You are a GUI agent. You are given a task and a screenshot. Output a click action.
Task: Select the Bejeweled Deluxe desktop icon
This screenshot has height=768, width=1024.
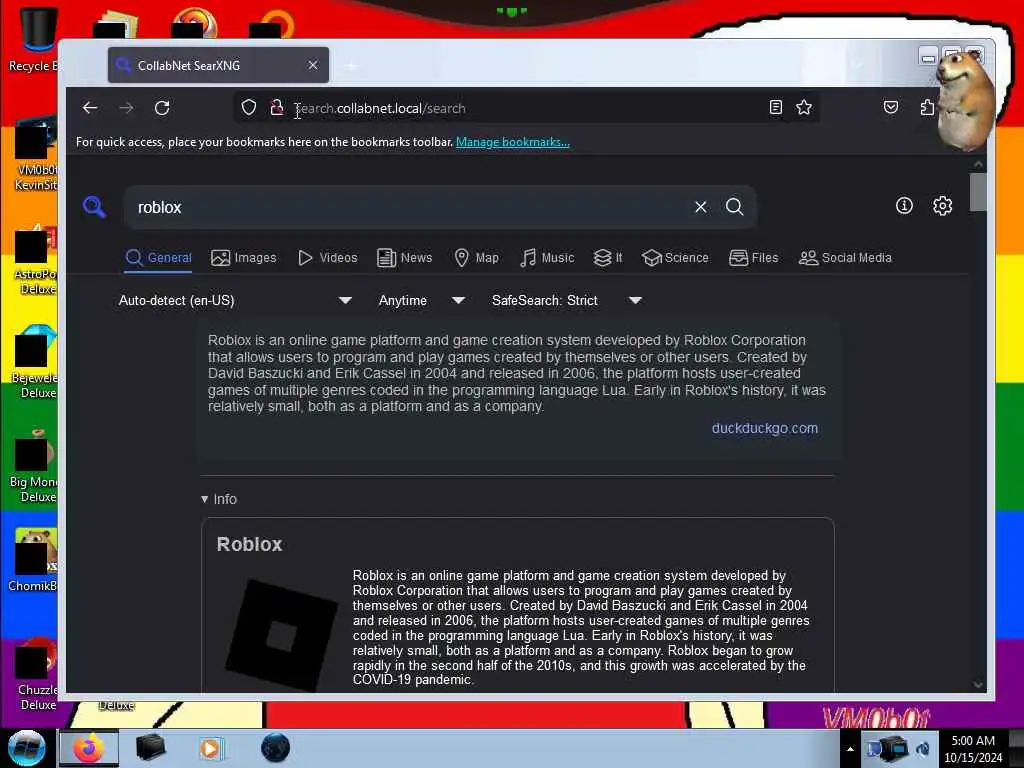pos(34,362)
